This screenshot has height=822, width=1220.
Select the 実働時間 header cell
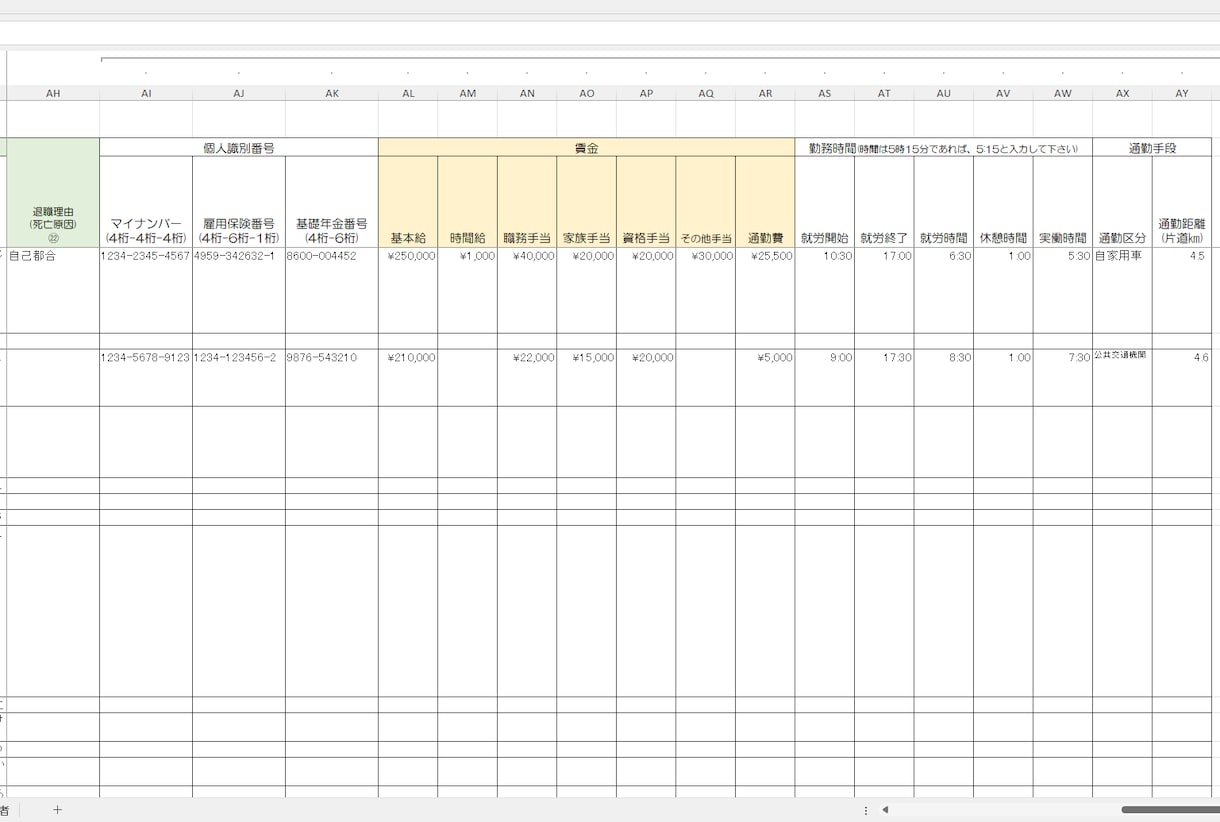click(1063, 202)
